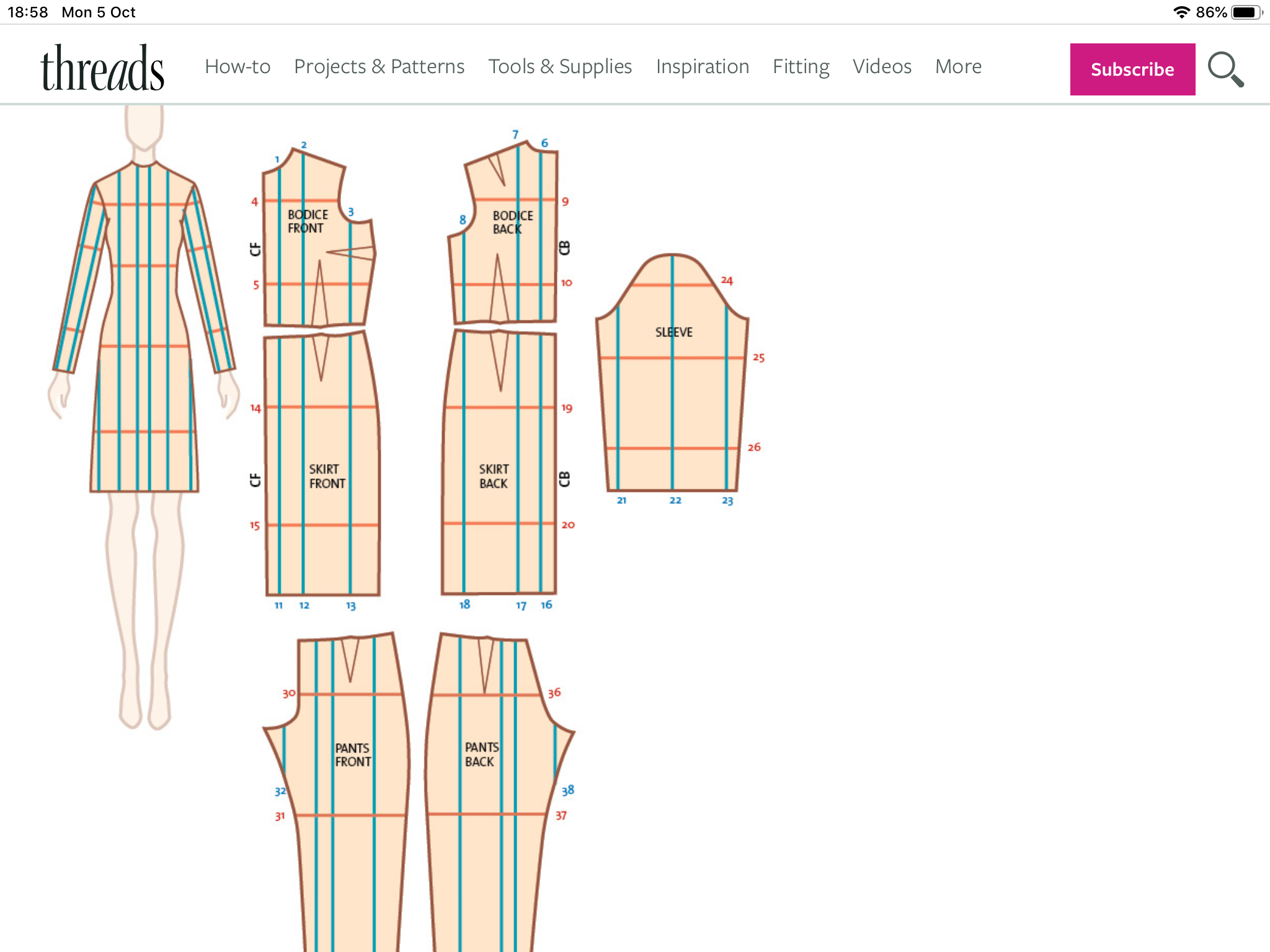This screenshot has height=952, width=1270.
Task: Open the Inspiration navigation link
Action: coord(702,66)
